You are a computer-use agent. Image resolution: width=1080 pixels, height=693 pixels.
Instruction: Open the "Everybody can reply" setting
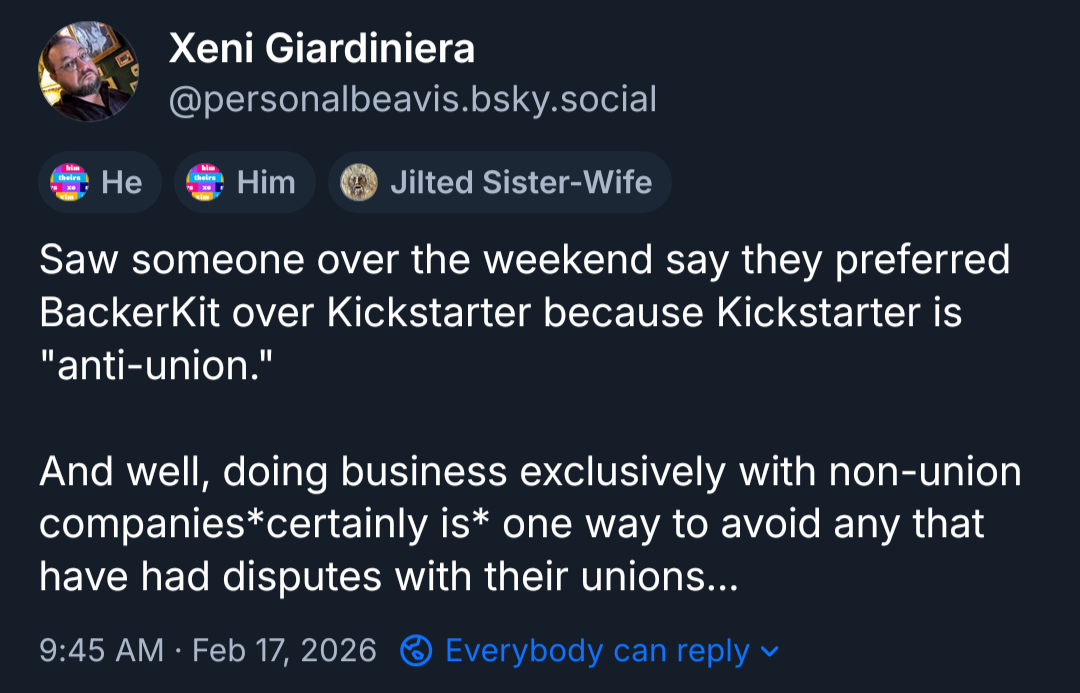coord(597,651)
